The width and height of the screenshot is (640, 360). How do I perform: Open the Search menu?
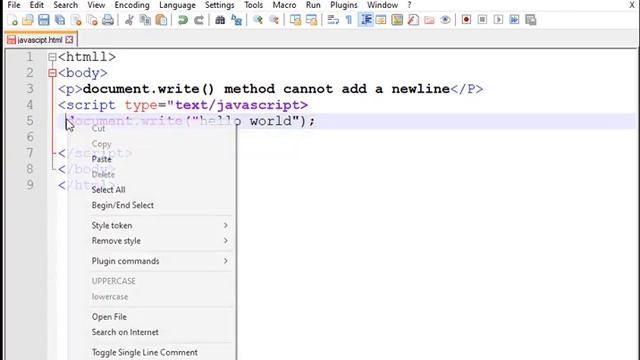coord(65,5)
